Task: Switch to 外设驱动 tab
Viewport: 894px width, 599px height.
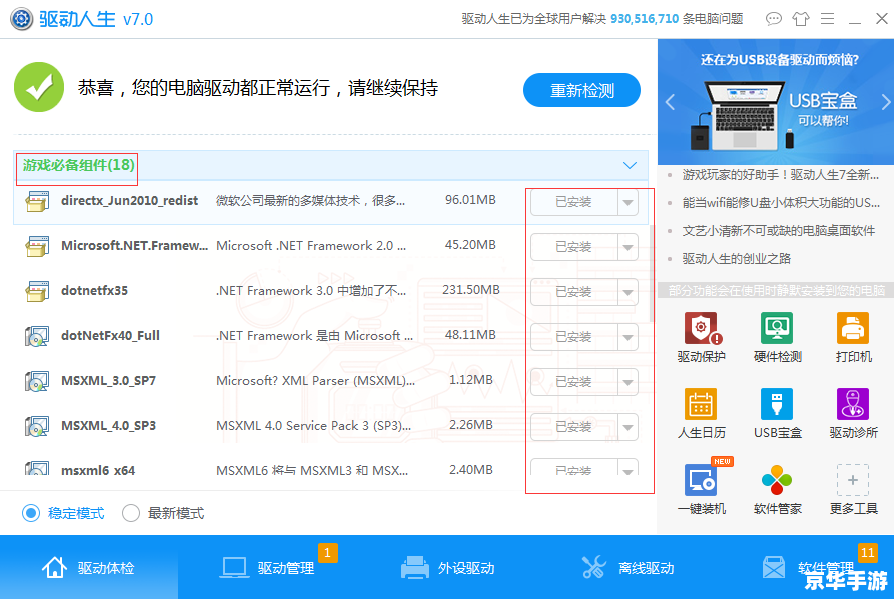Action: point(448,568)
